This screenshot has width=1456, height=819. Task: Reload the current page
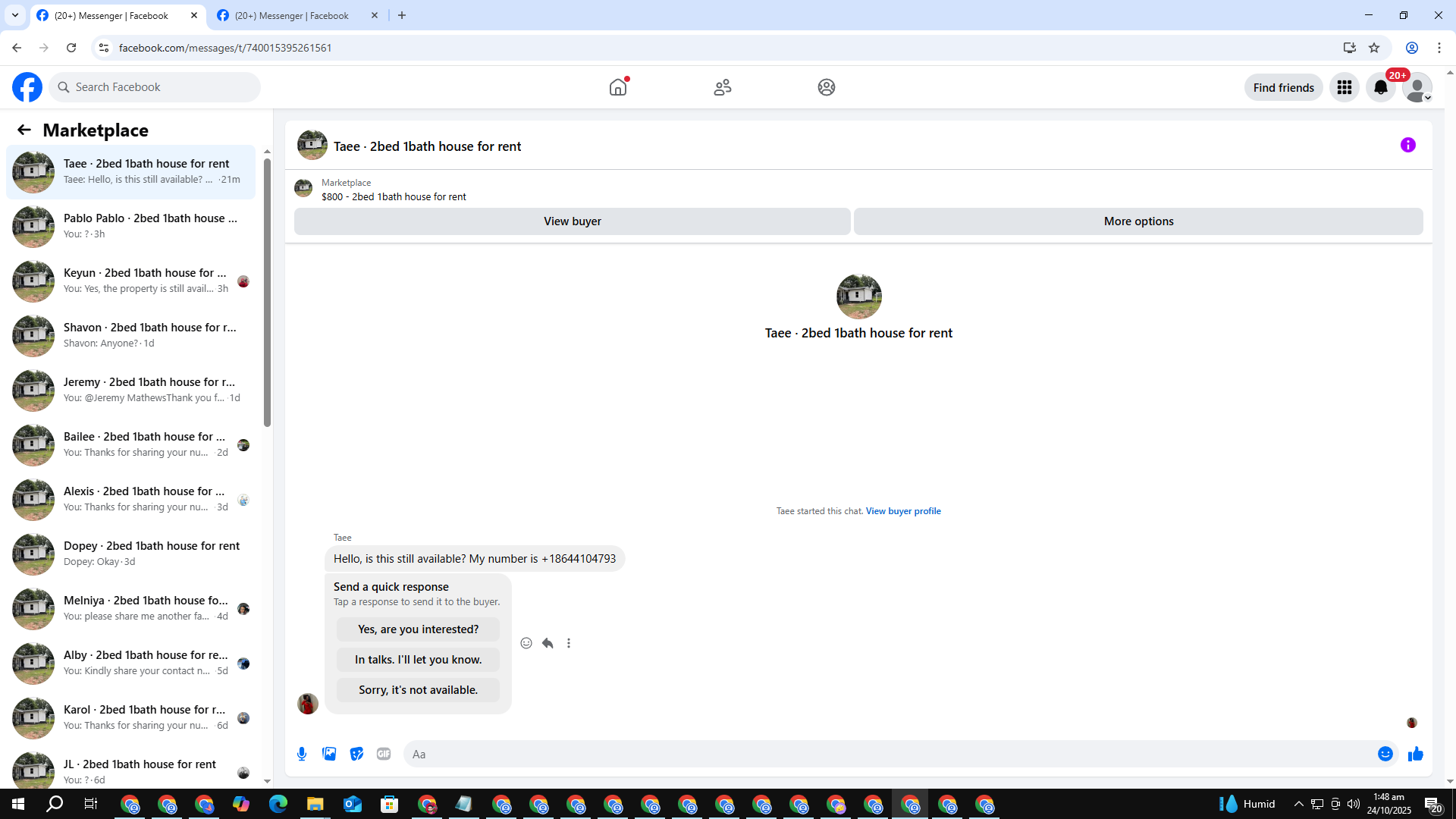point(71,48)
